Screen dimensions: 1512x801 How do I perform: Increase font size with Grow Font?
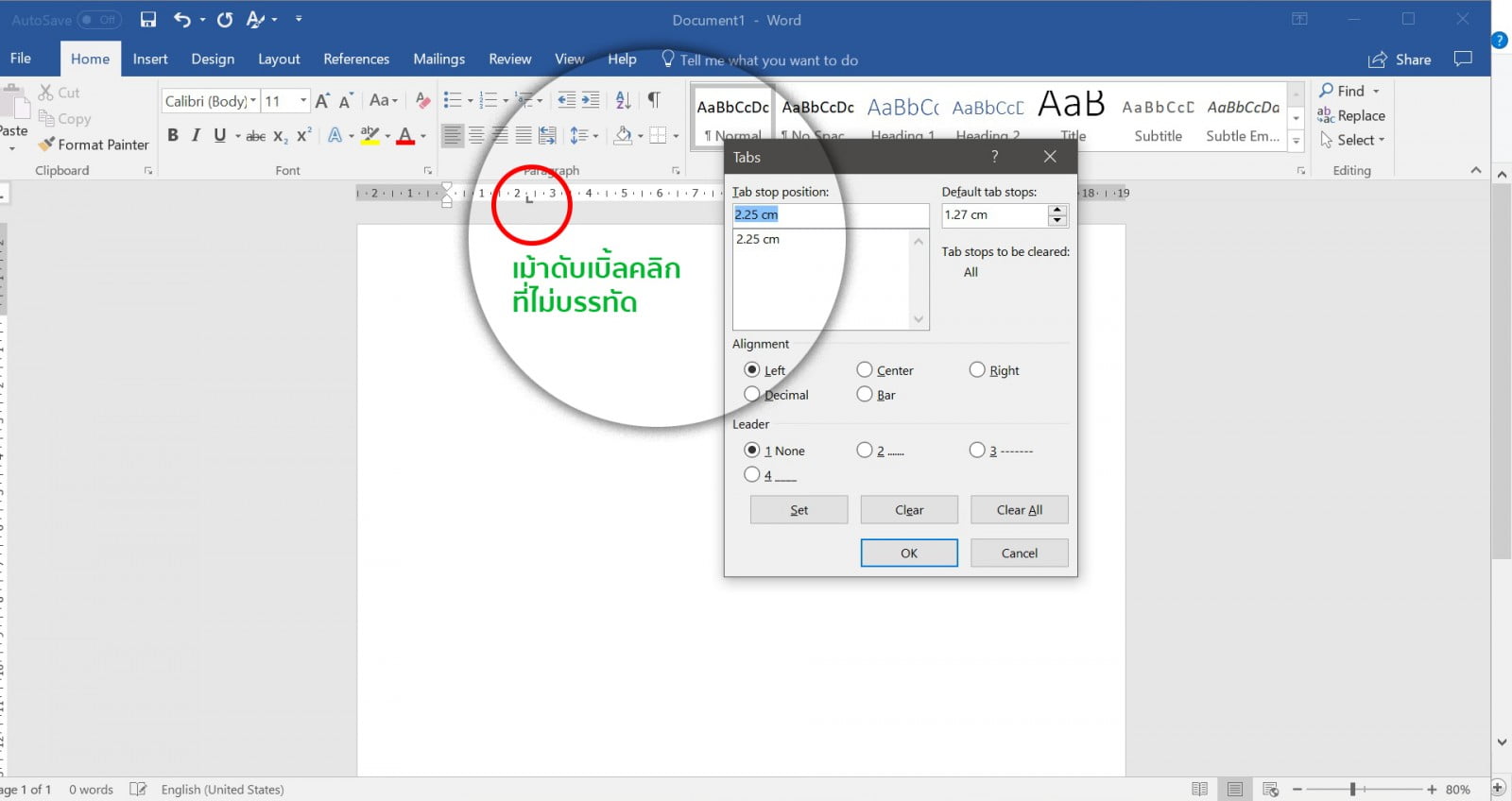(x=322, y=100)
